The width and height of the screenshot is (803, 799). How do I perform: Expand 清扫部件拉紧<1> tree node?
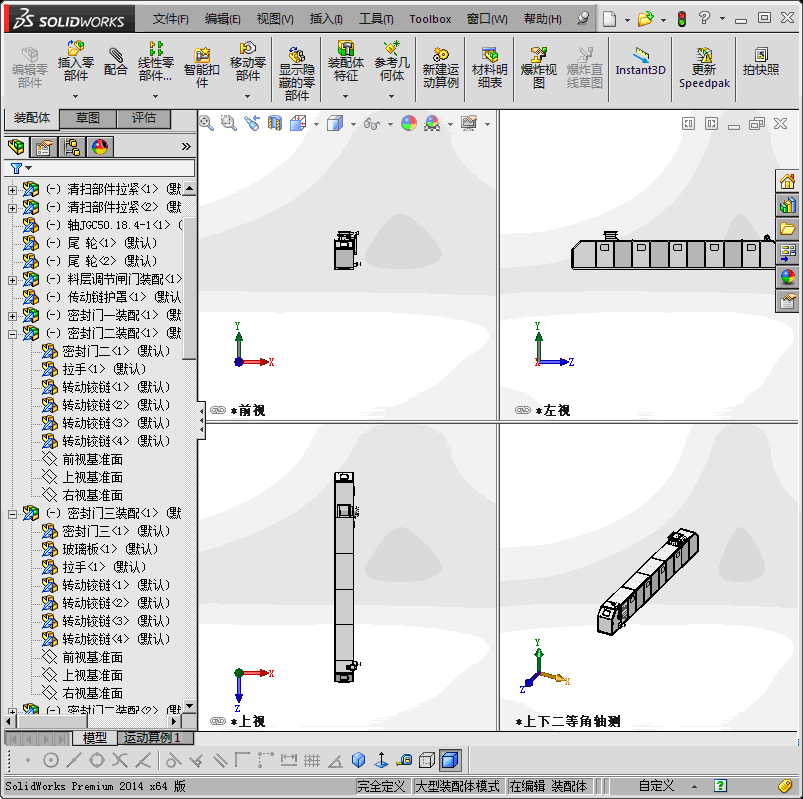12,190
